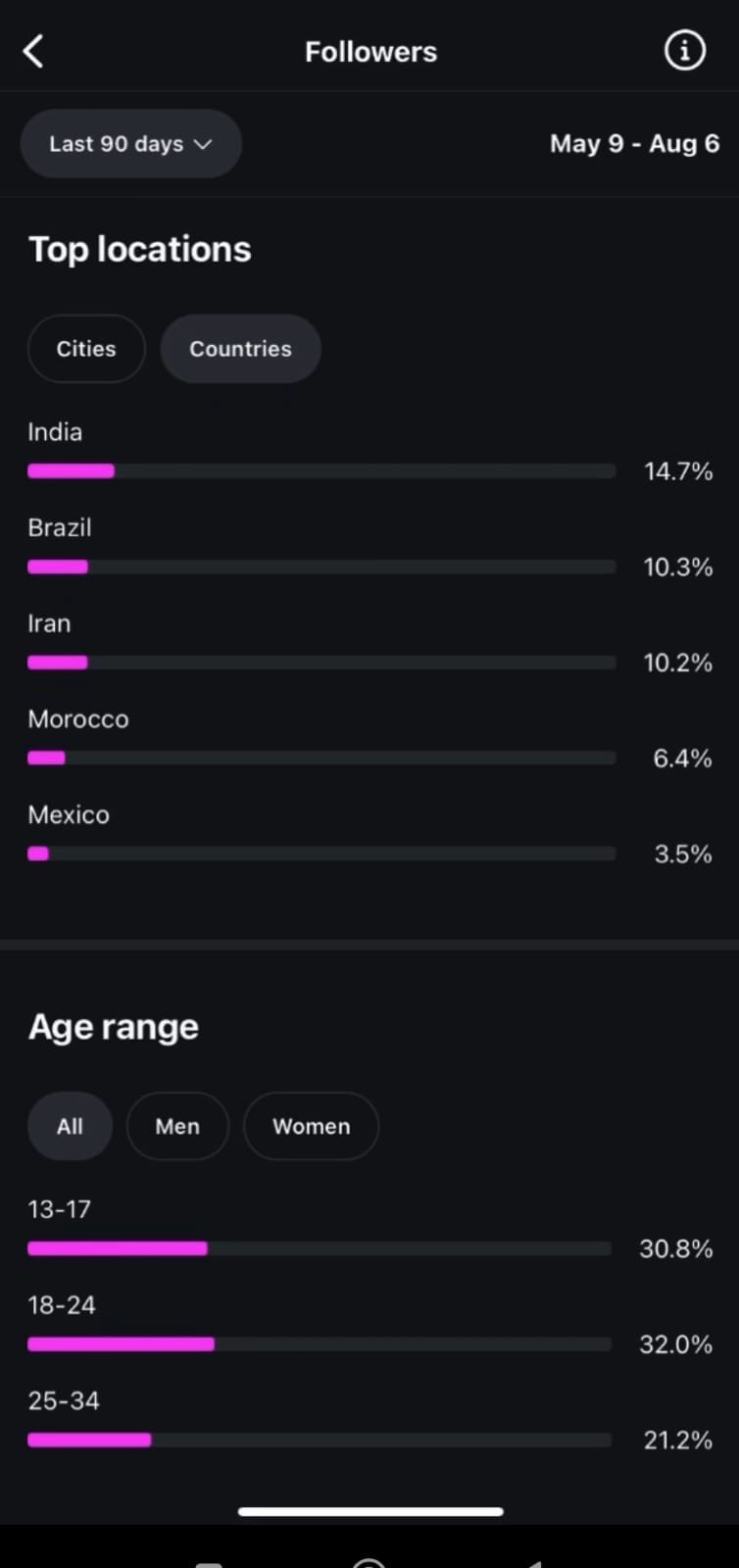The width and height of the screenshot is (739, 1568).
Task: Tap the Iran location label
Action: [x=49, y=624]
